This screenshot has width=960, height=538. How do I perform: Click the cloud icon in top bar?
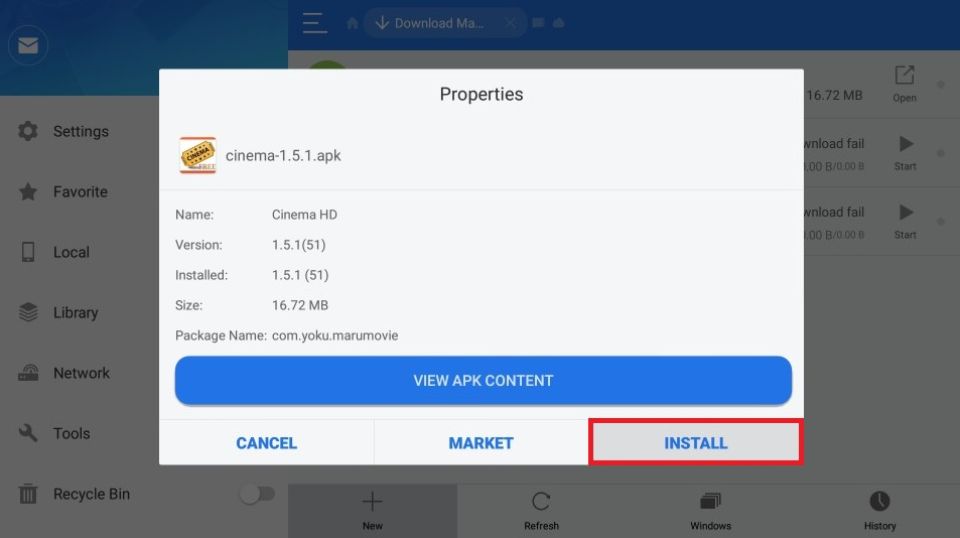[x=558, y=23]
